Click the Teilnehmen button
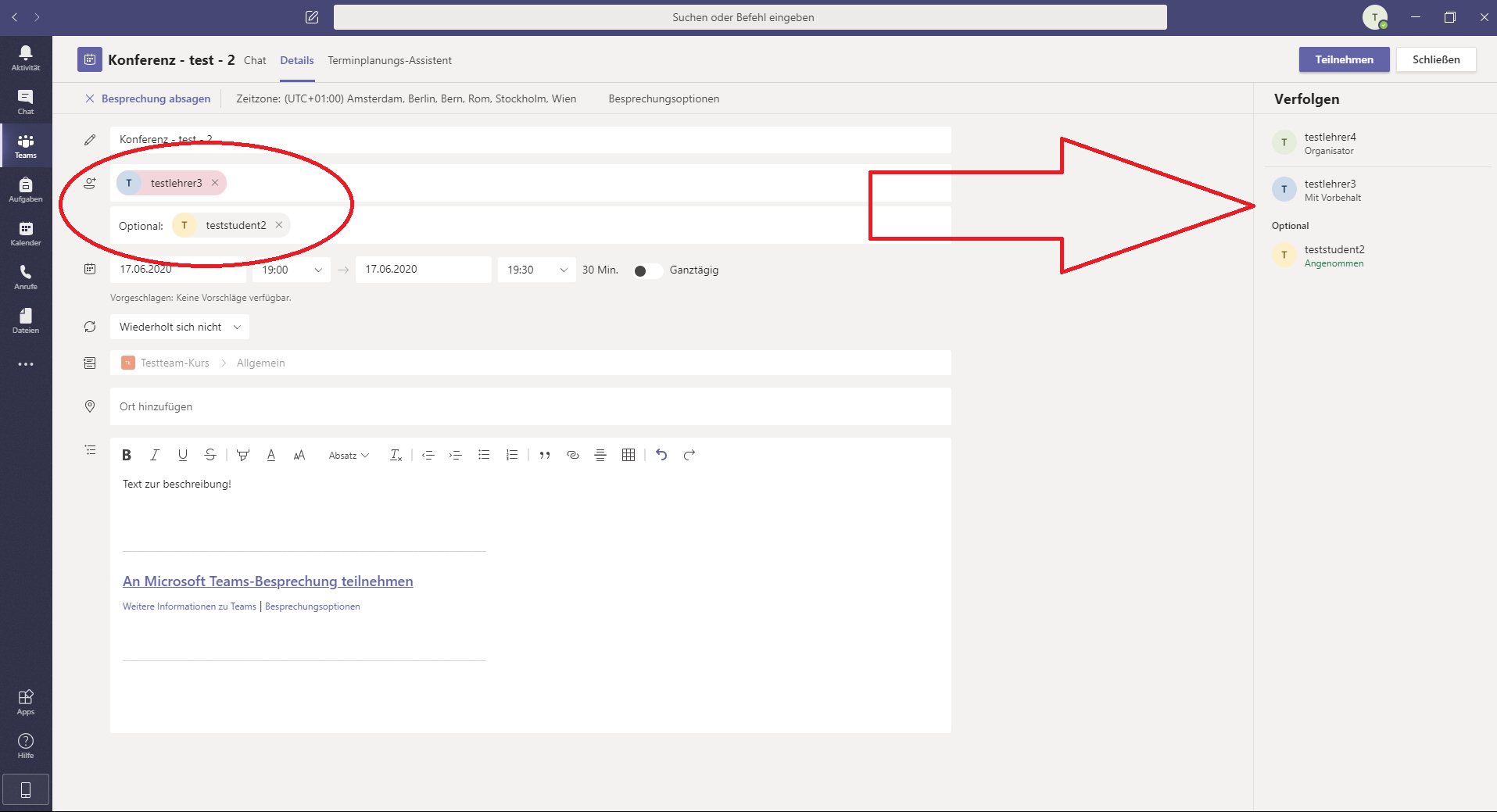 (1344, 59)
